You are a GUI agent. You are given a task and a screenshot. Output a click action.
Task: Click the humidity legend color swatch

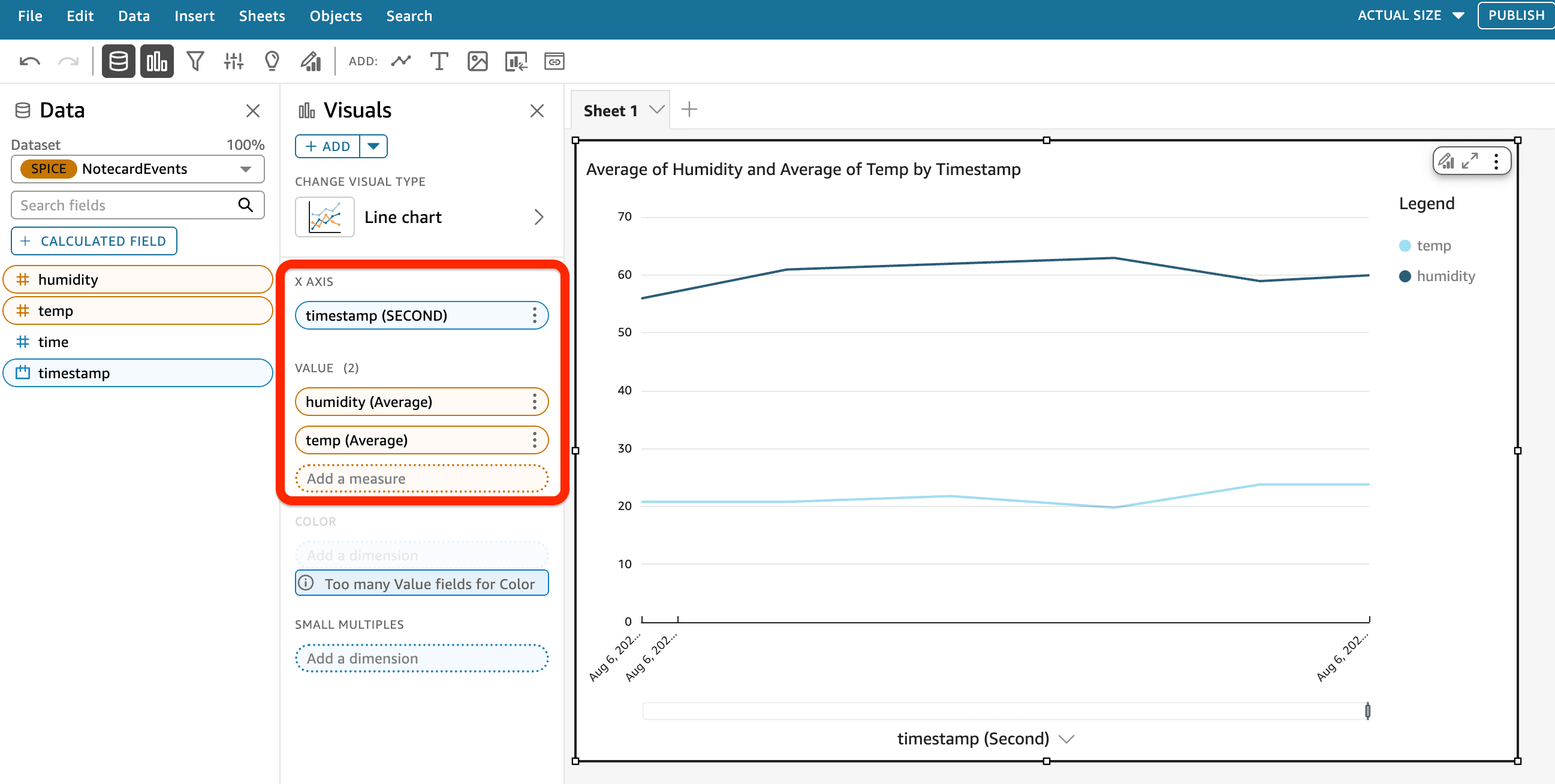(x=1405, y=276)
